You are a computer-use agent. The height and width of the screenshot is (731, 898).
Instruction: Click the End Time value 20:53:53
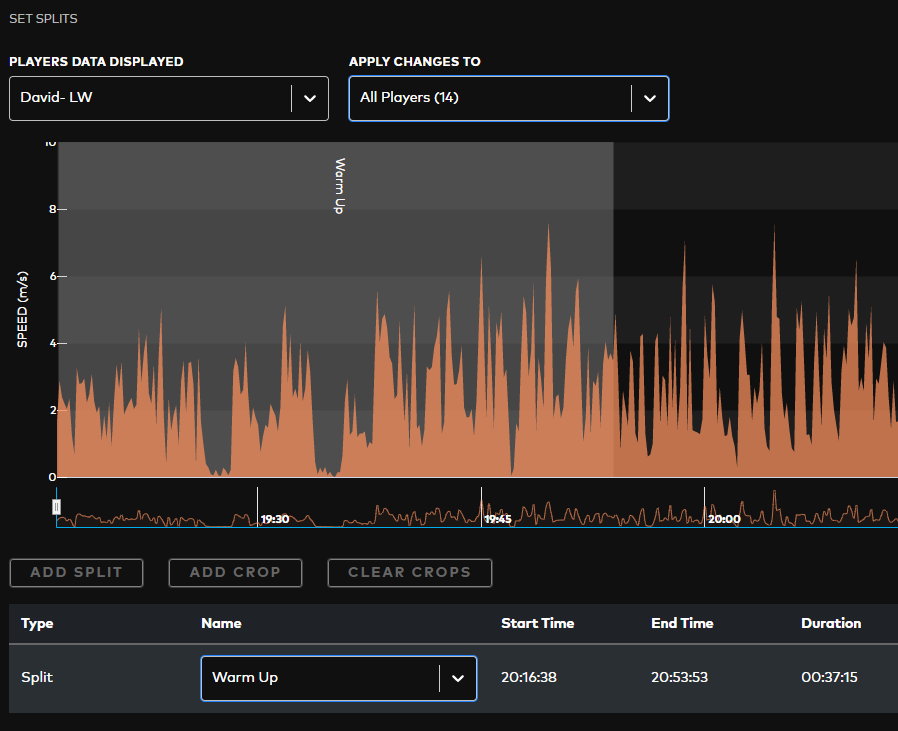click(x=679, y=677)
